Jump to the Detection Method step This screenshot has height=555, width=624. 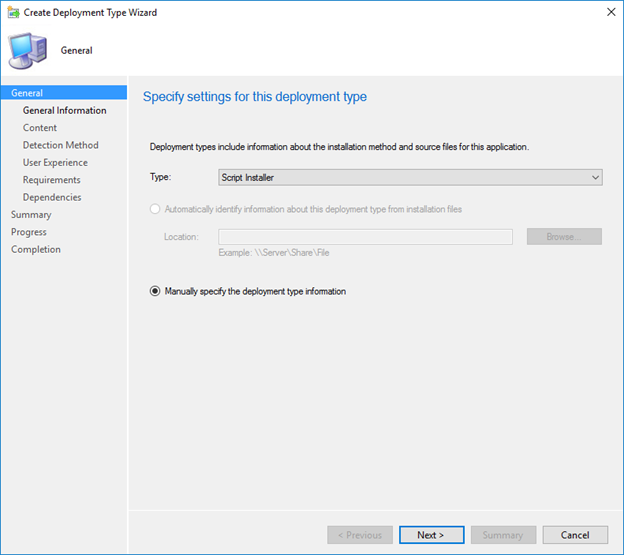tap(60, 145)
